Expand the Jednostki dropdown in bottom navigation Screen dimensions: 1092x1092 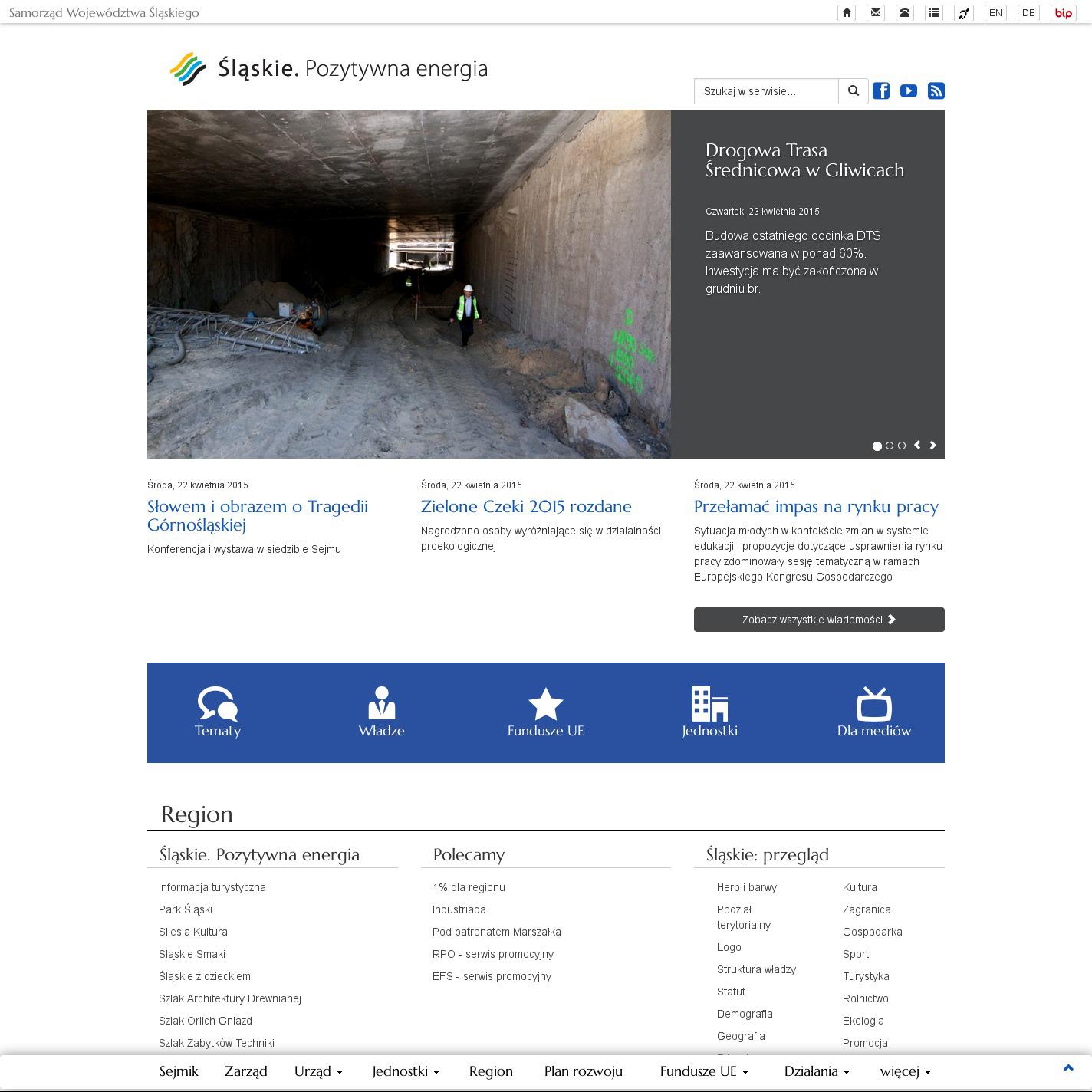[406, 1071]
